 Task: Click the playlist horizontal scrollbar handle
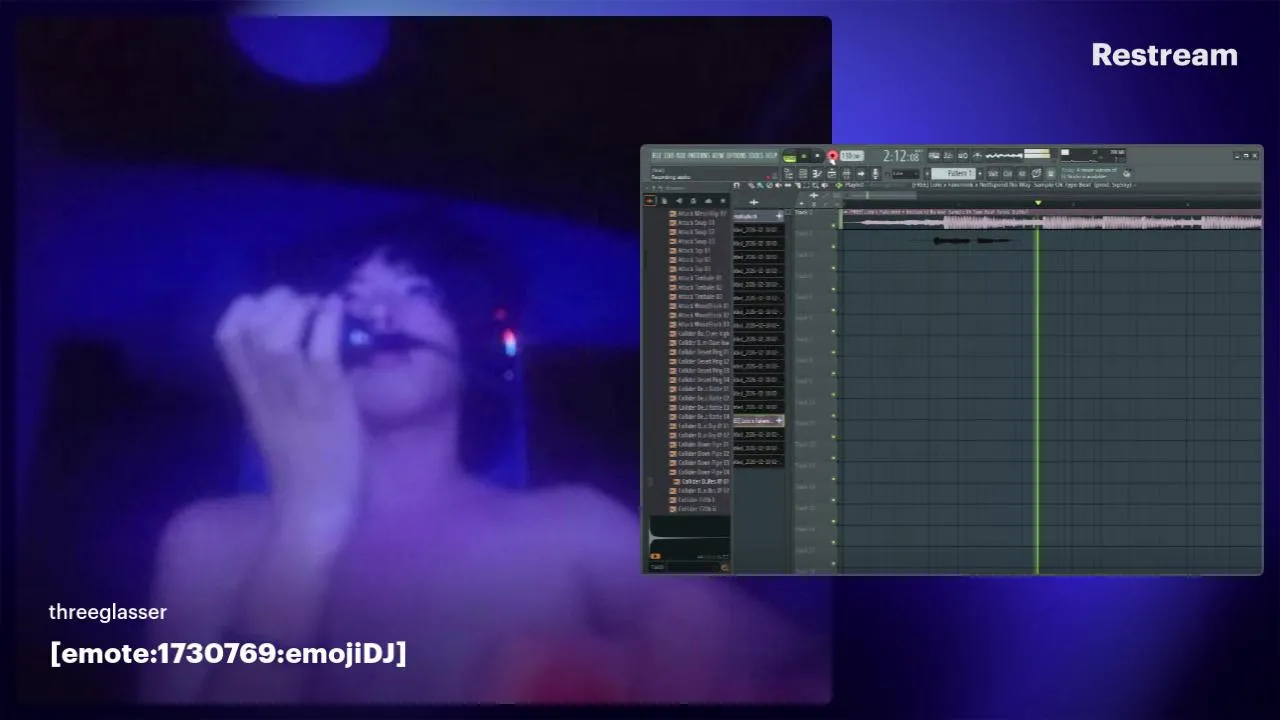click(881, 195)
